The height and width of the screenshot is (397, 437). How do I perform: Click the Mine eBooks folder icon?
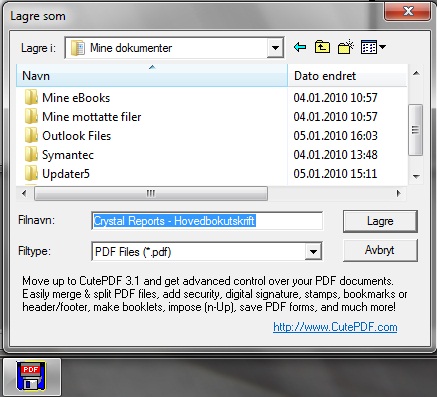[x=31, y=97]
